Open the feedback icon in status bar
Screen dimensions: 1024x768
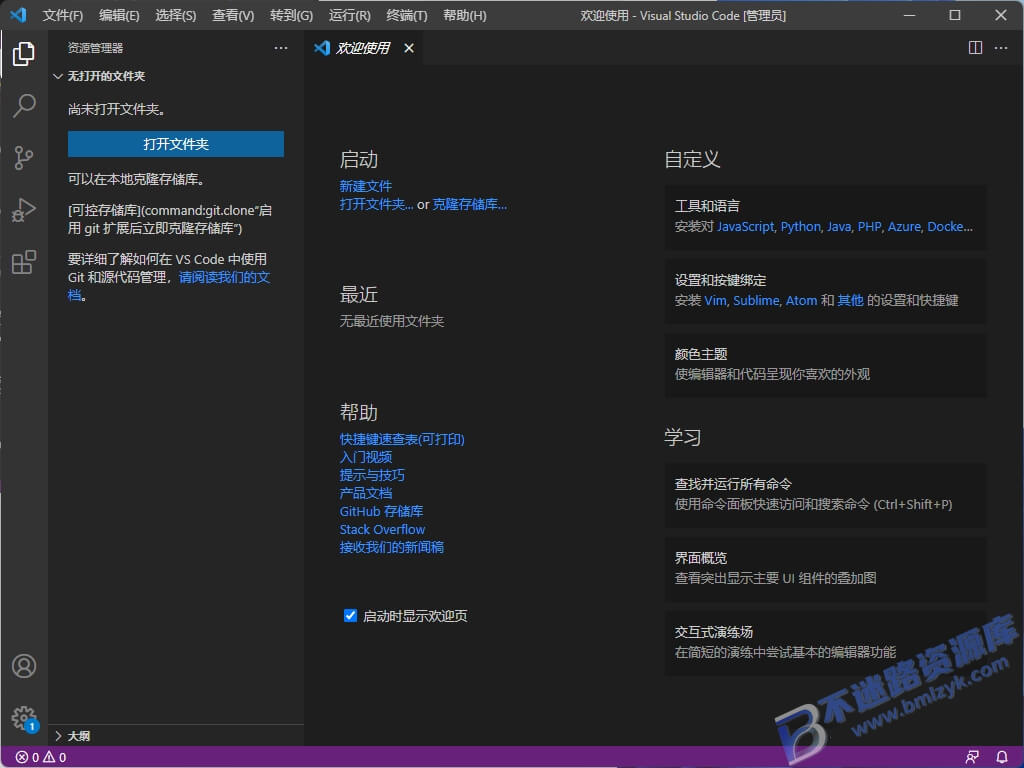[x=972, y=758]
